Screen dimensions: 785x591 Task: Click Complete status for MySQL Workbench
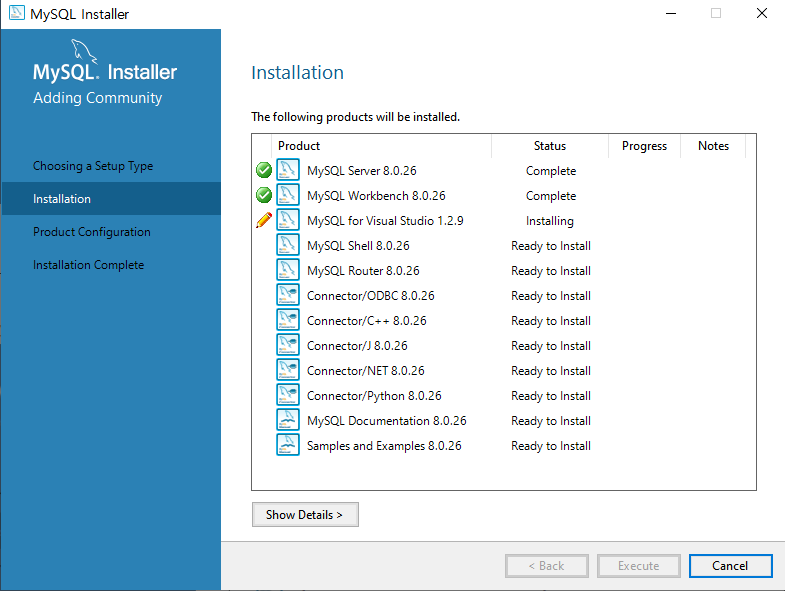point(551,196)
